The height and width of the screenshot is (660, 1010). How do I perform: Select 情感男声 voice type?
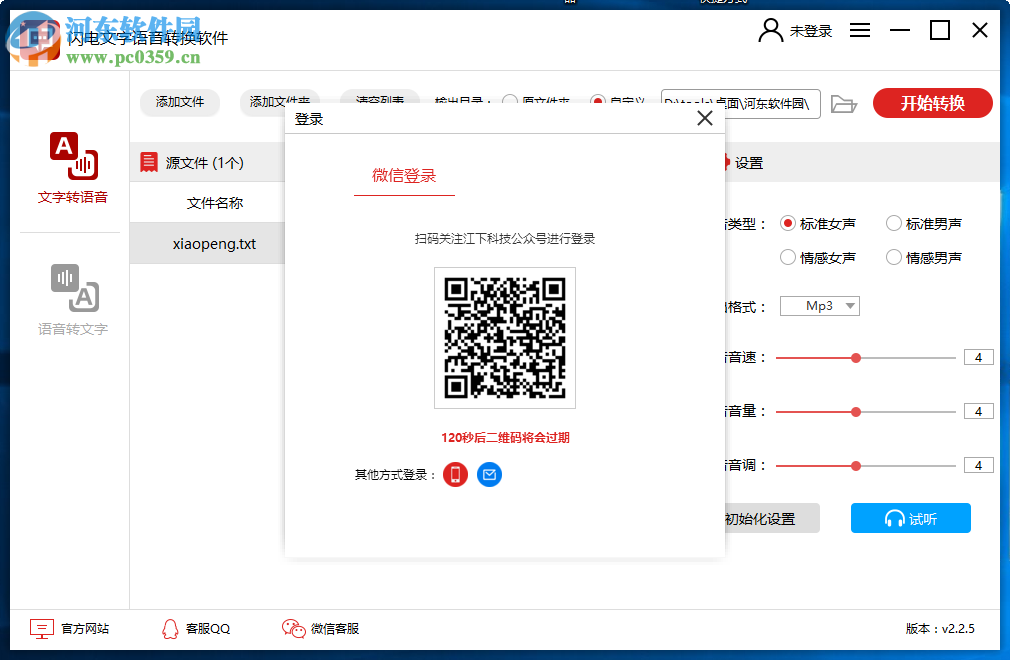(x=893, y=257)
